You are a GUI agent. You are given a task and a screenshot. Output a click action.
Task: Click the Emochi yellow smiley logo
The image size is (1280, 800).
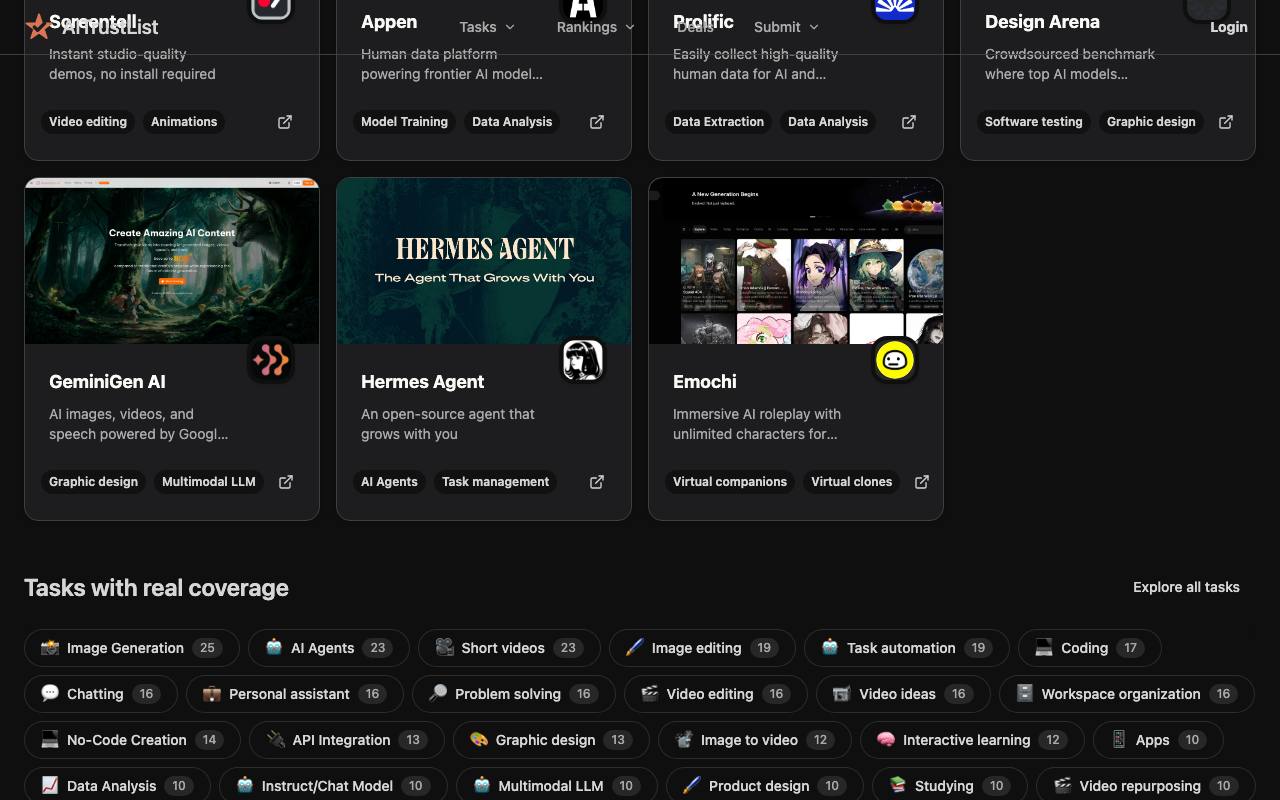(x=894, y=360)
